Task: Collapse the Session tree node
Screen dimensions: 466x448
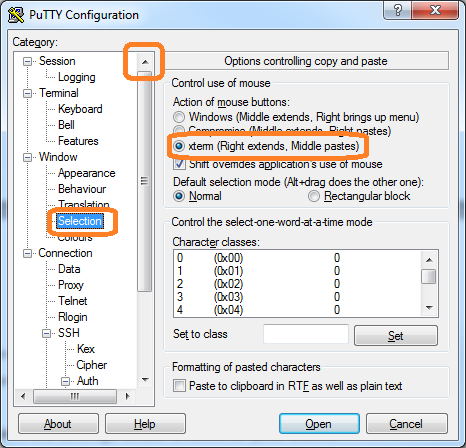Action: [27, 61]
